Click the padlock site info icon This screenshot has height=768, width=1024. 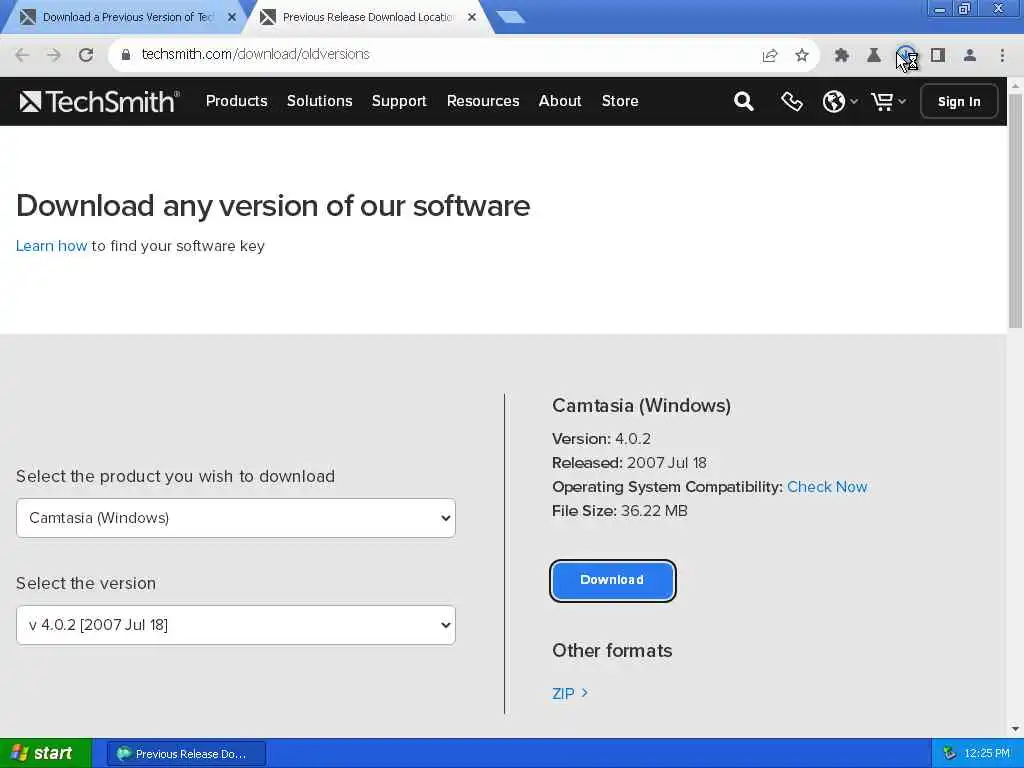[126, 55]
